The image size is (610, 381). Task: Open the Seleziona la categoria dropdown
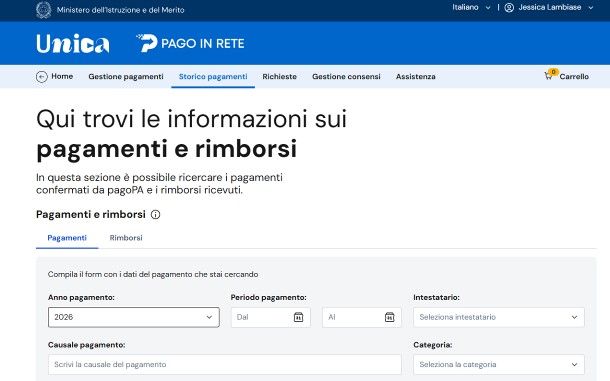(499, 365)
